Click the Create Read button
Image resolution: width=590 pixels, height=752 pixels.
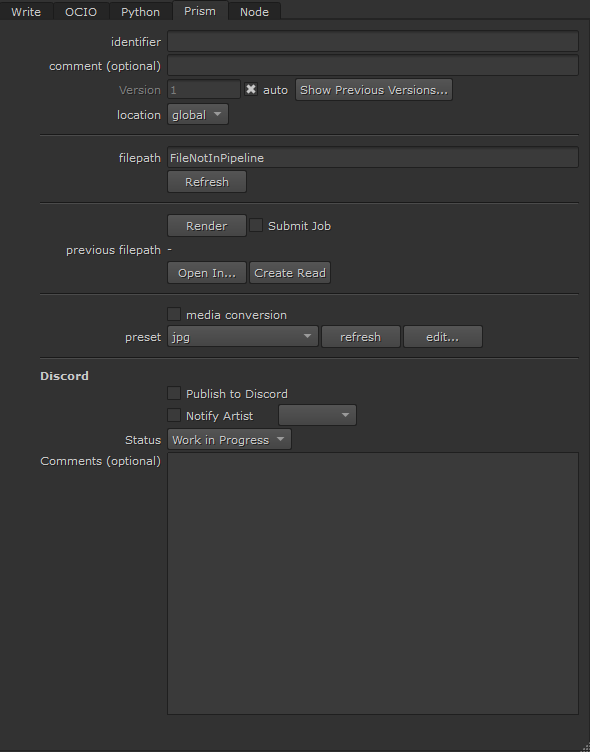(x=290, y=273)
